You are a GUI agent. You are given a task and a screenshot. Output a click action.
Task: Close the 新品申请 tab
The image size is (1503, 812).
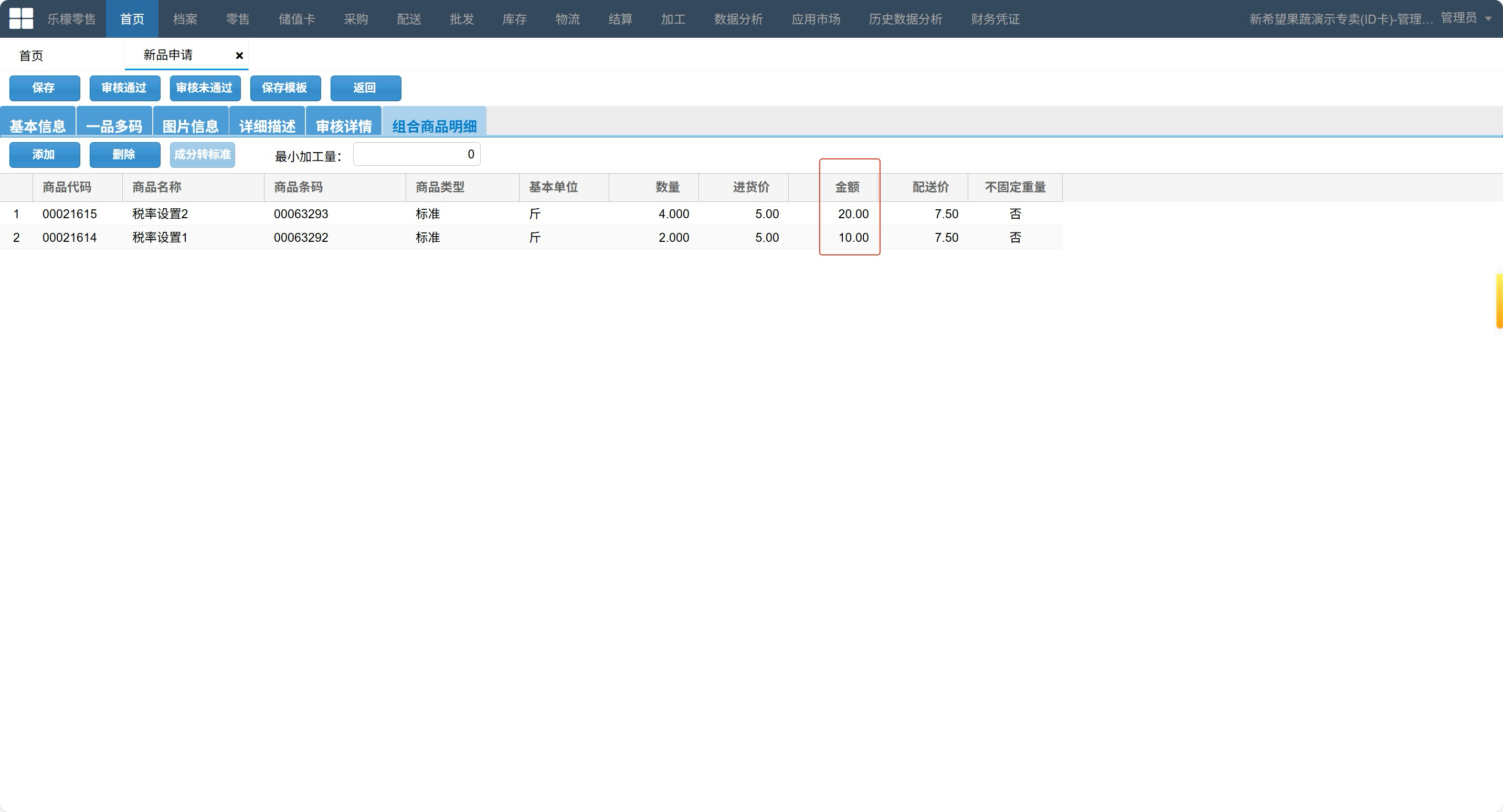pyautogui.click(x=239, y=56)
